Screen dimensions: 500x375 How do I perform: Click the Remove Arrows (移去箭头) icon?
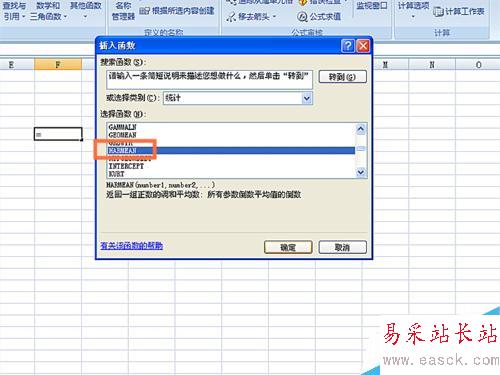point(231,16)
